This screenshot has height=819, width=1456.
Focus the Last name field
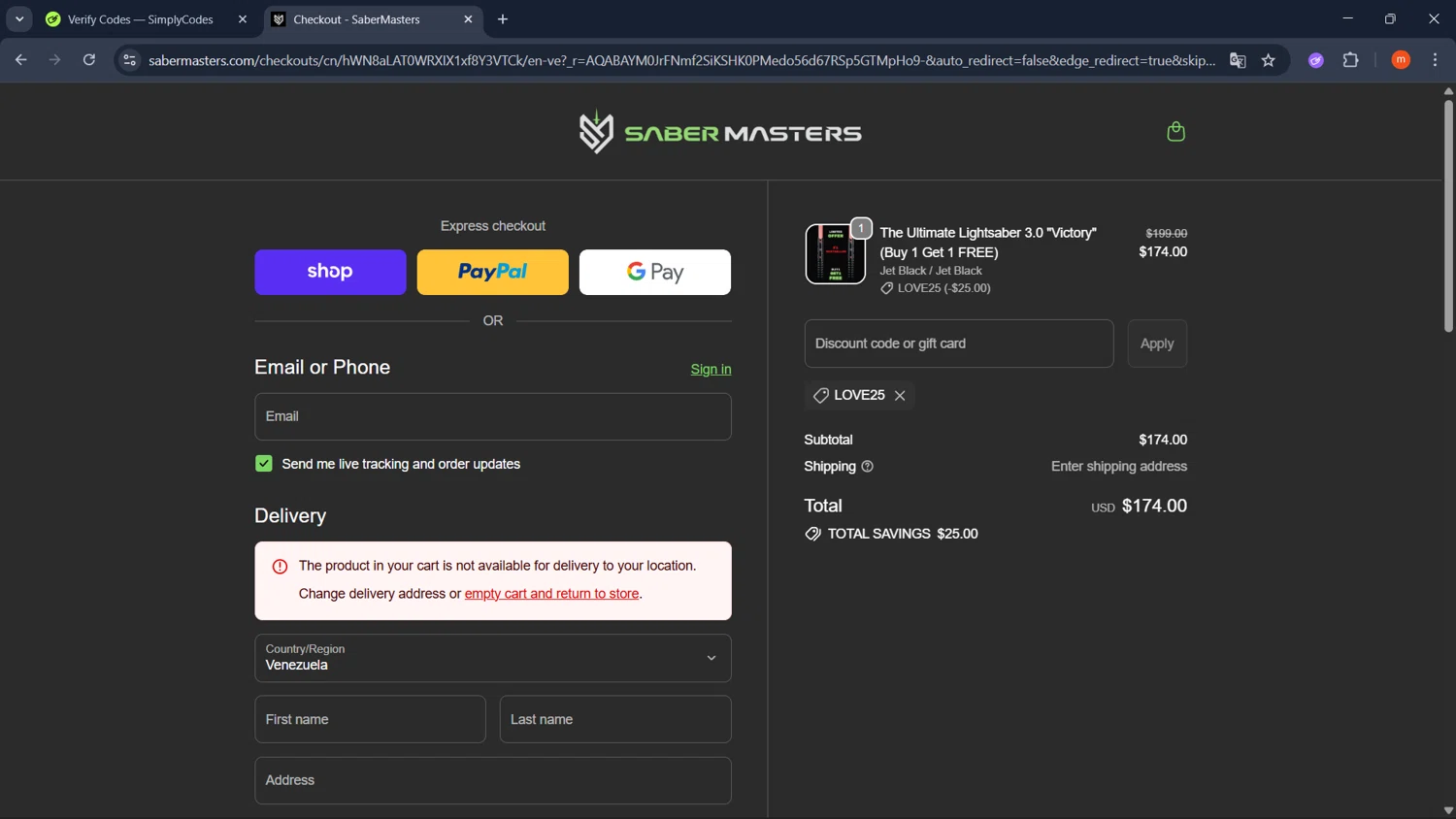615,719
